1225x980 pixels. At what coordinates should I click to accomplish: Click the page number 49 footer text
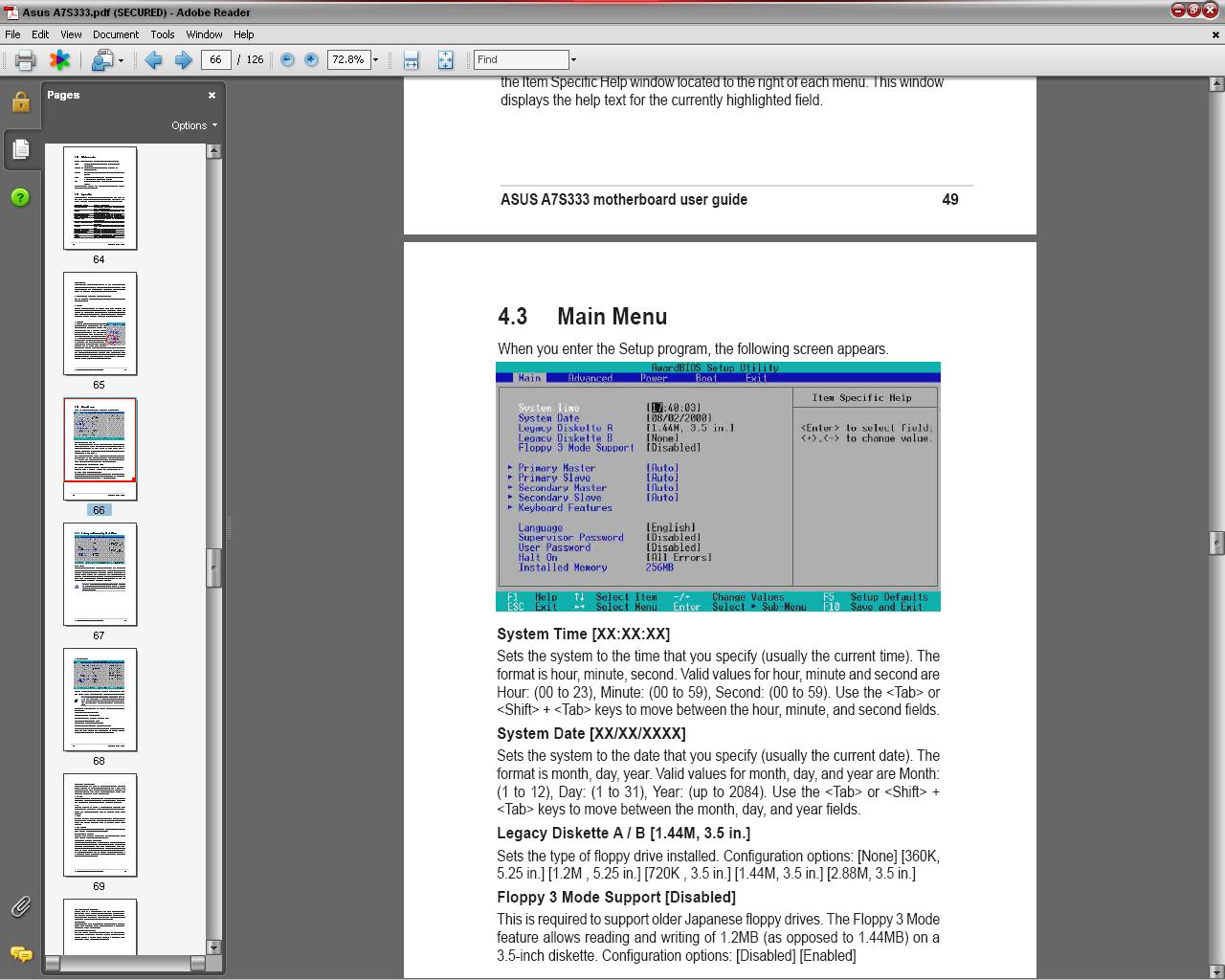pos(950,200)
